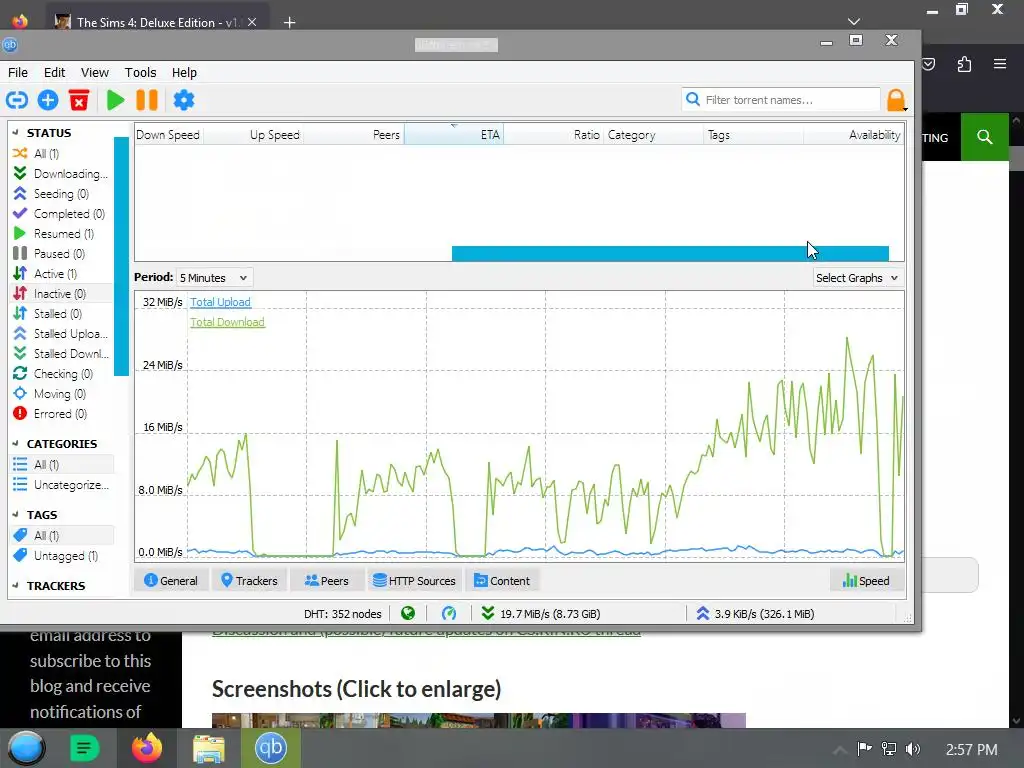
Task: Select the Checking (0) status filter
Action: tap(62, 374)
